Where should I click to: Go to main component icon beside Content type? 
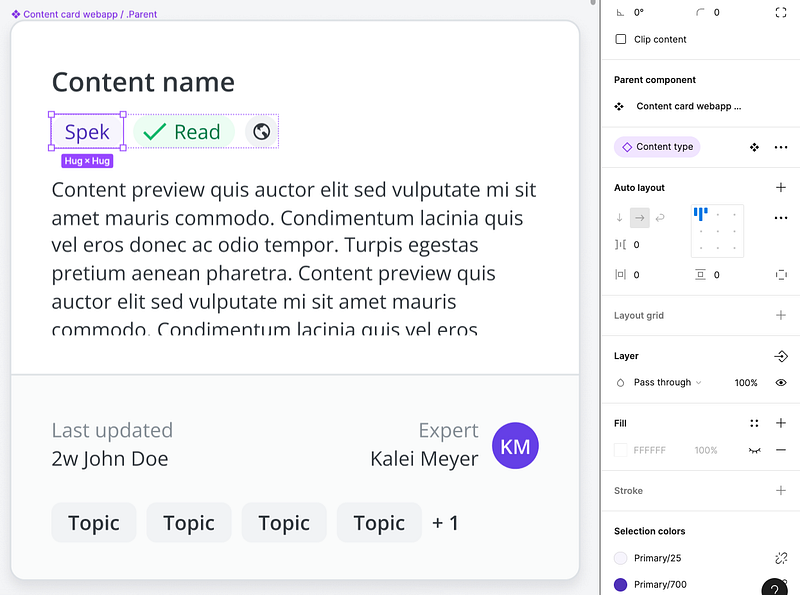point(754,147)
